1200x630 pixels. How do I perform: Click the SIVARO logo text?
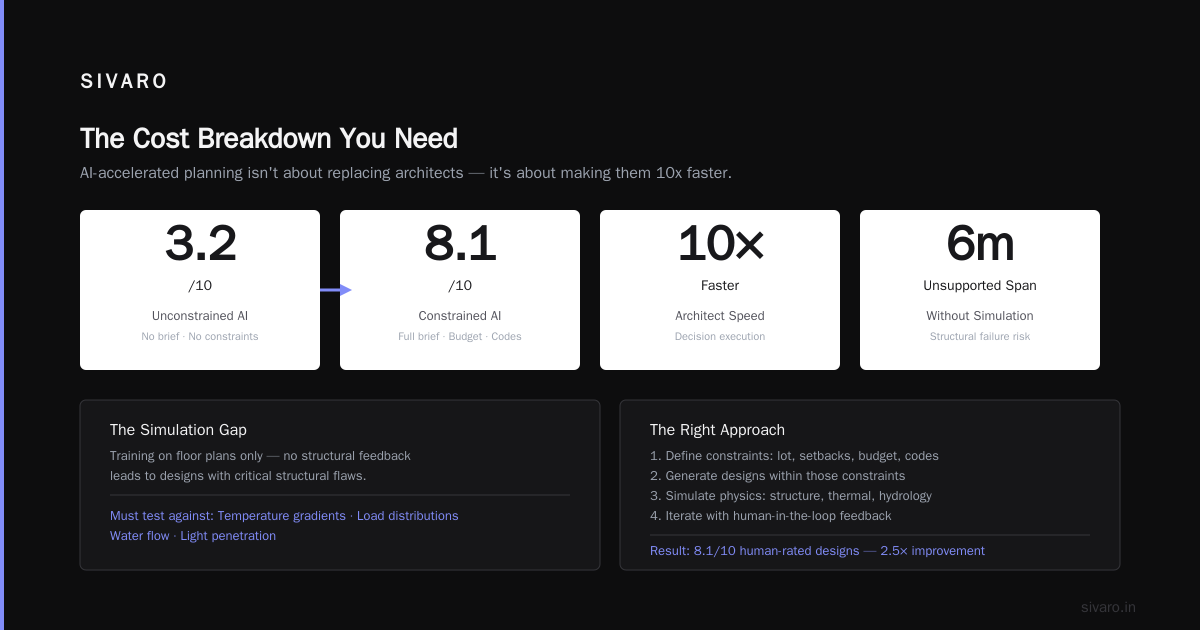(124, 82)
